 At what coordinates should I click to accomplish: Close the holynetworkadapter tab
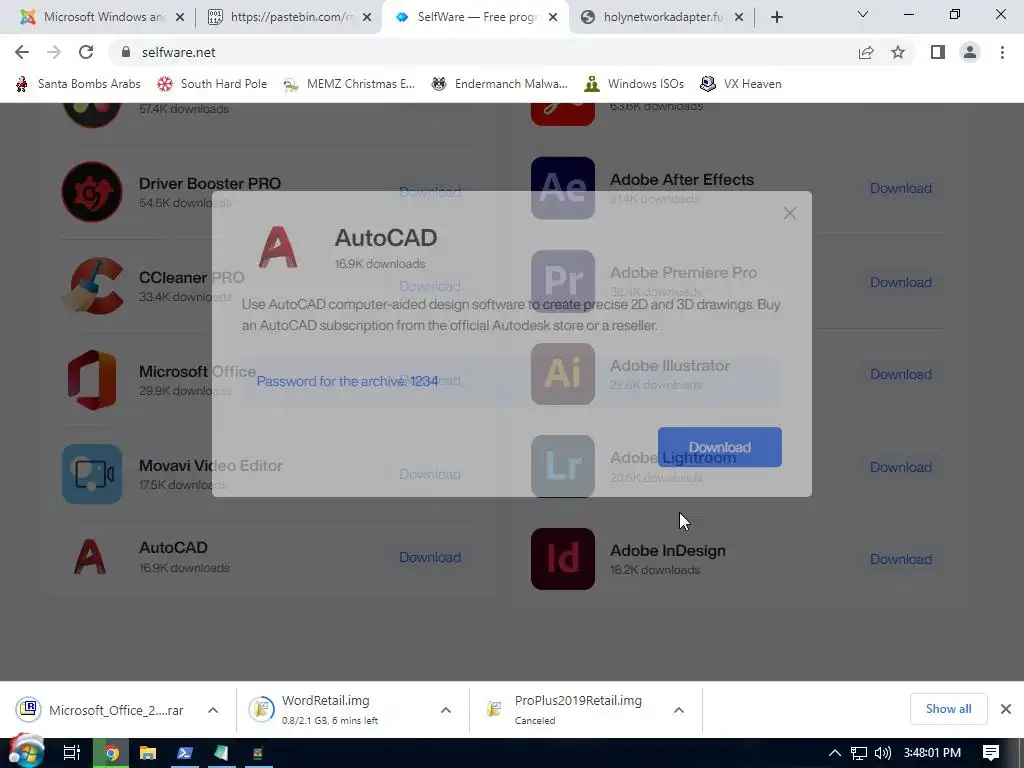739,17
